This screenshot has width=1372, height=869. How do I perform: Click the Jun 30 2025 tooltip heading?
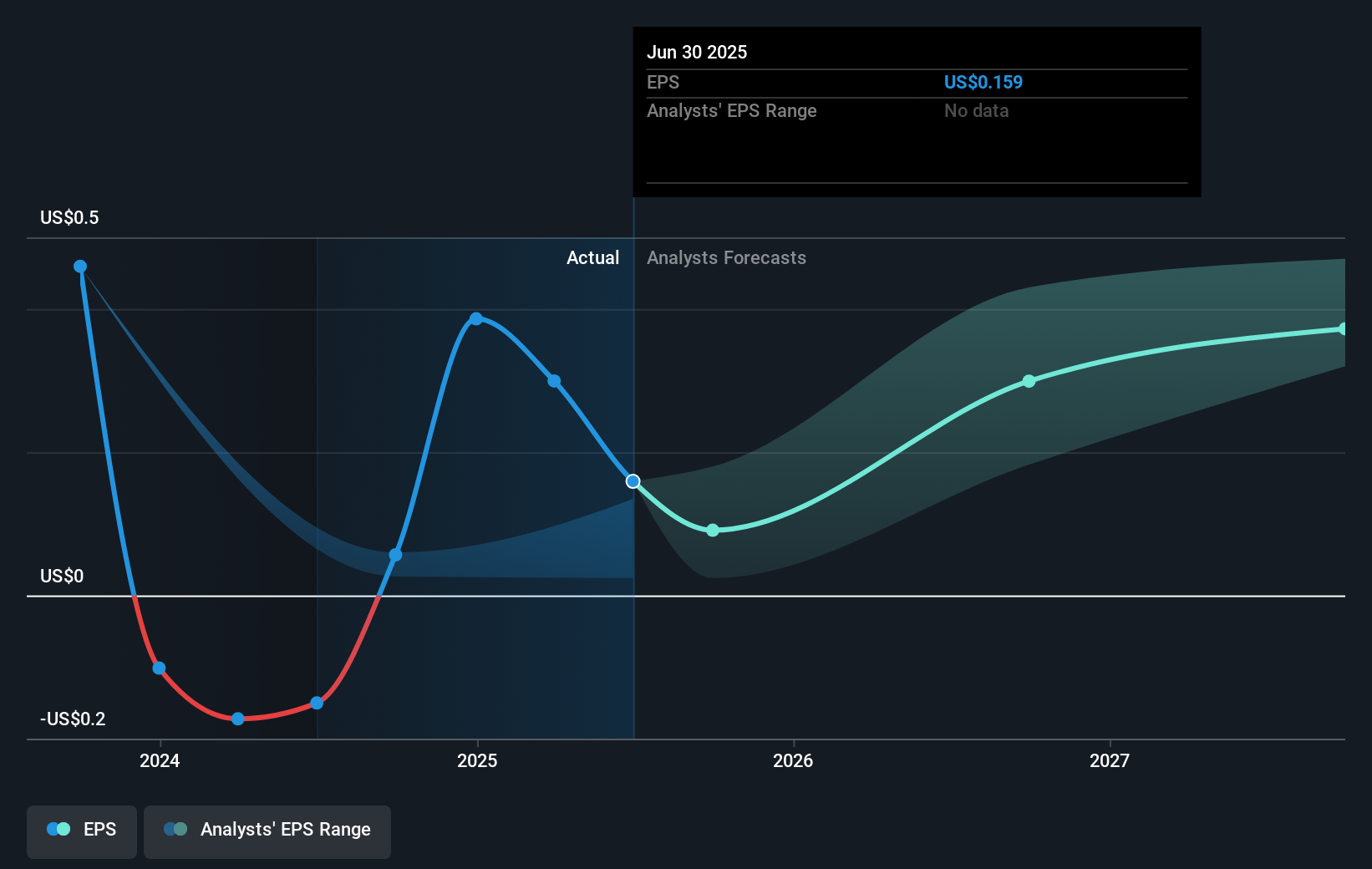(698, 52)
